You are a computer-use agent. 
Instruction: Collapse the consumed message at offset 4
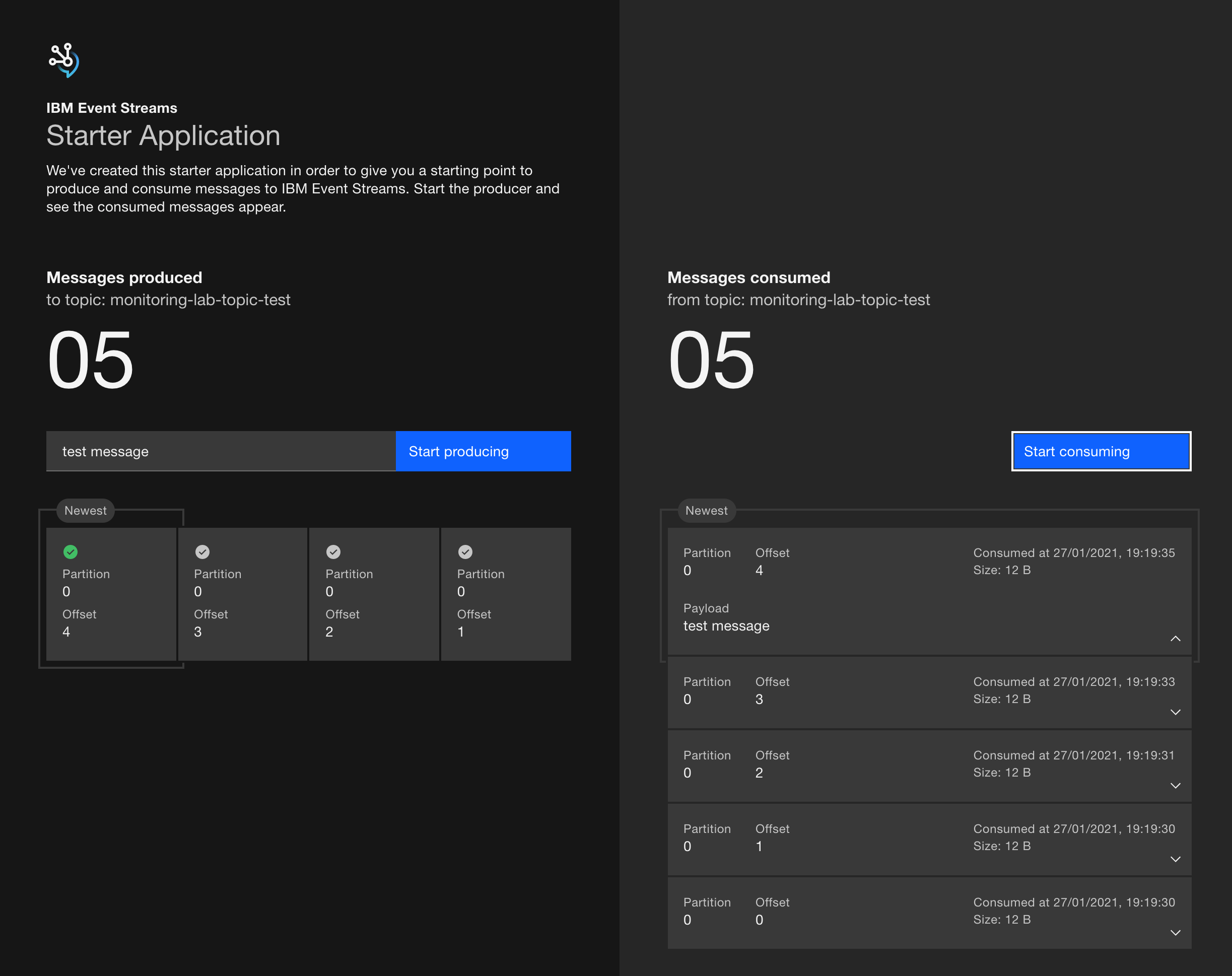point(1175,638)
